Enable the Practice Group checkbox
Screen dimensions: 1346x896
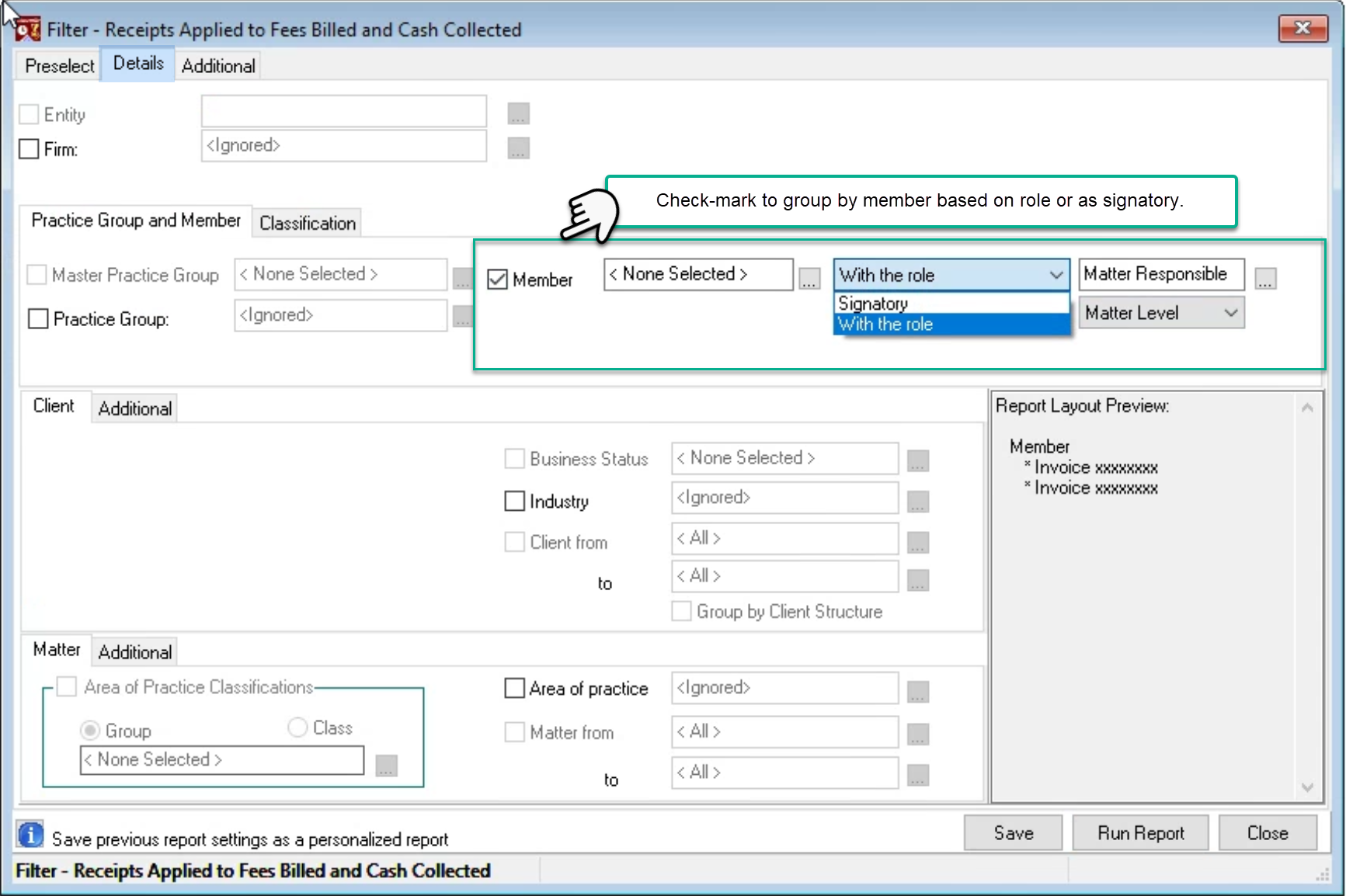(x=38, y=319)
